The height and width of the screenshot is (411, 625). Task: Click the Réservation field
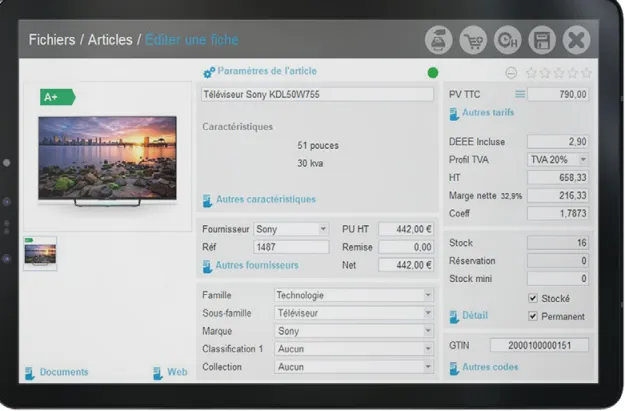tap(558, 261)
